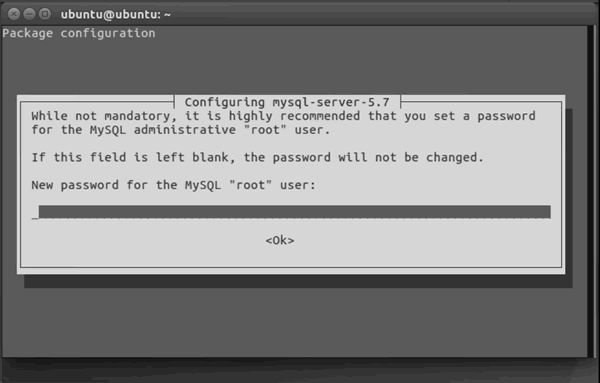Click the "If this field is left blank" line
Viewport: 600px width, 383px height.
tap(258, 157)
